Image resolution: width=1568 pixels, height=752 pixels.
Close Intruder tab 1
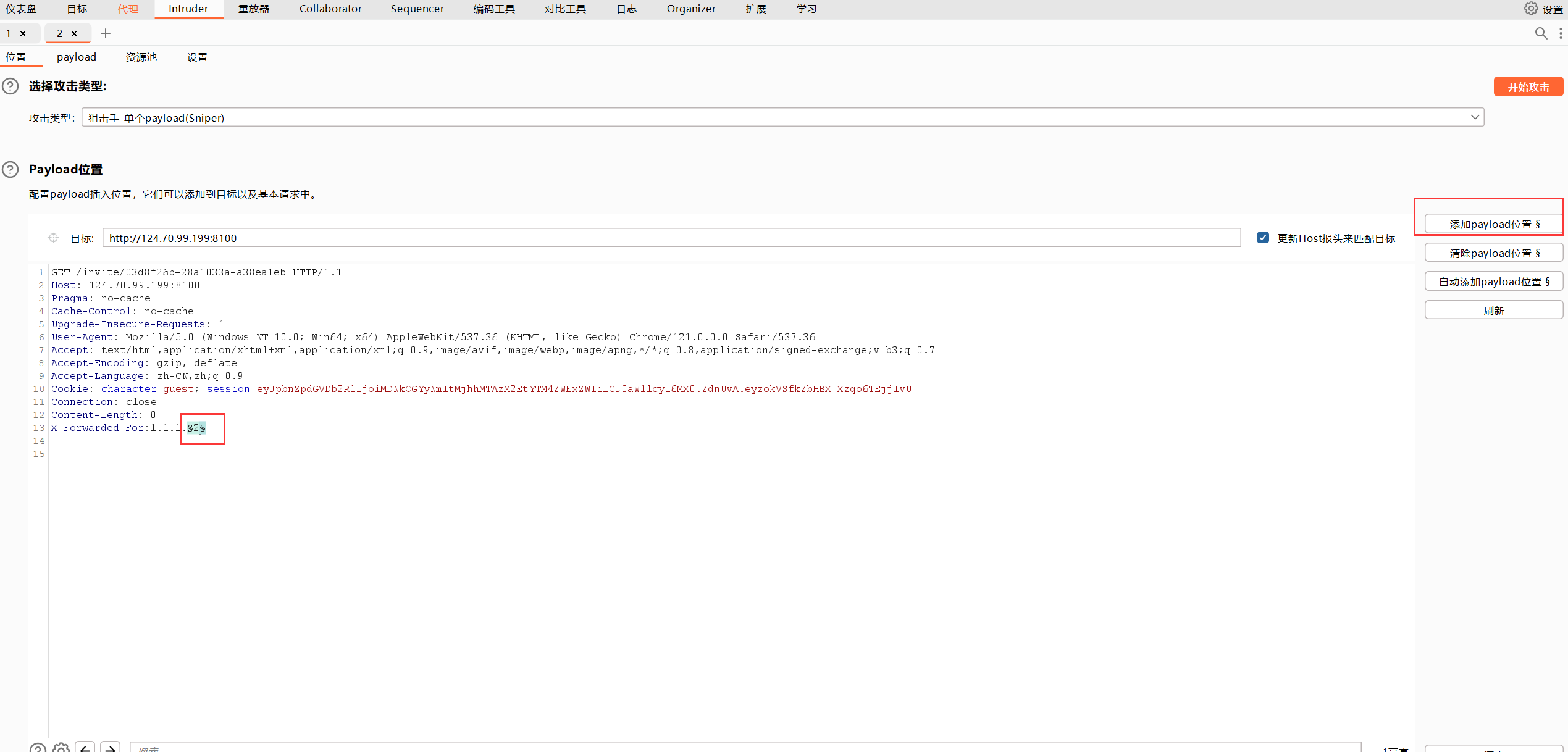(x=23, y=33)
